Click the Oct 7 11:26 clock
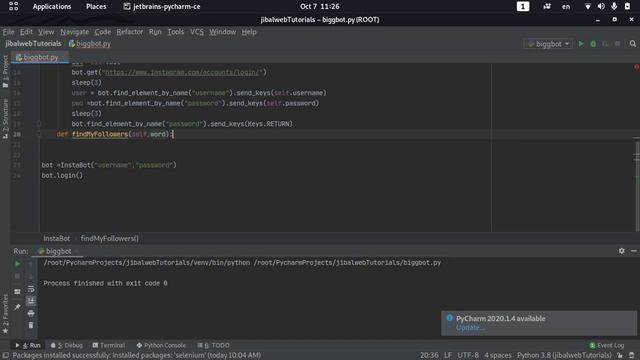 click(x=320, y=7)
